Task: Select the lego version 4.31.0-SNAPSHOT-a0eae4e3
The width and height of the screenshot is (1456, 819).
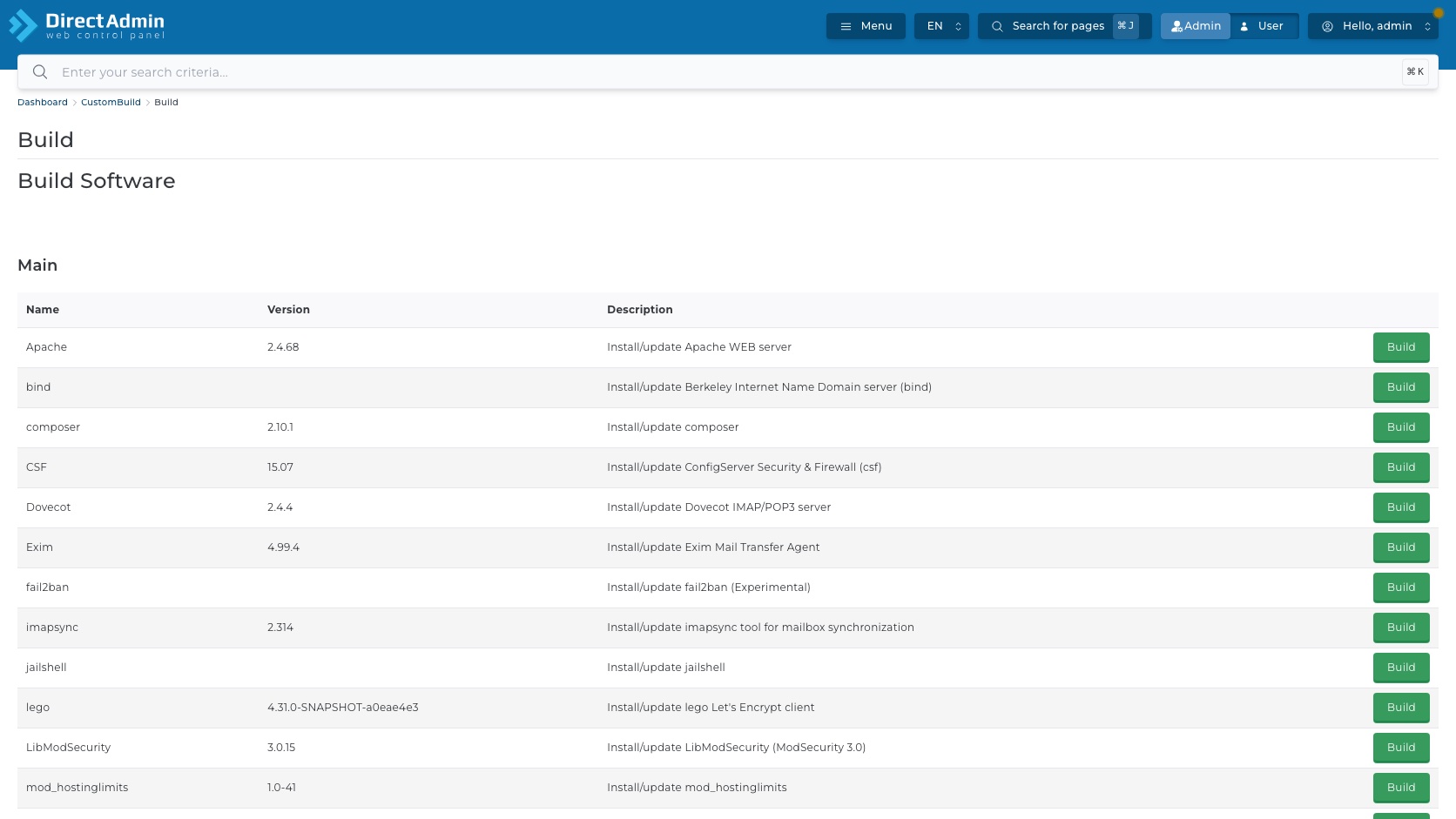Action: pos(343,708)
